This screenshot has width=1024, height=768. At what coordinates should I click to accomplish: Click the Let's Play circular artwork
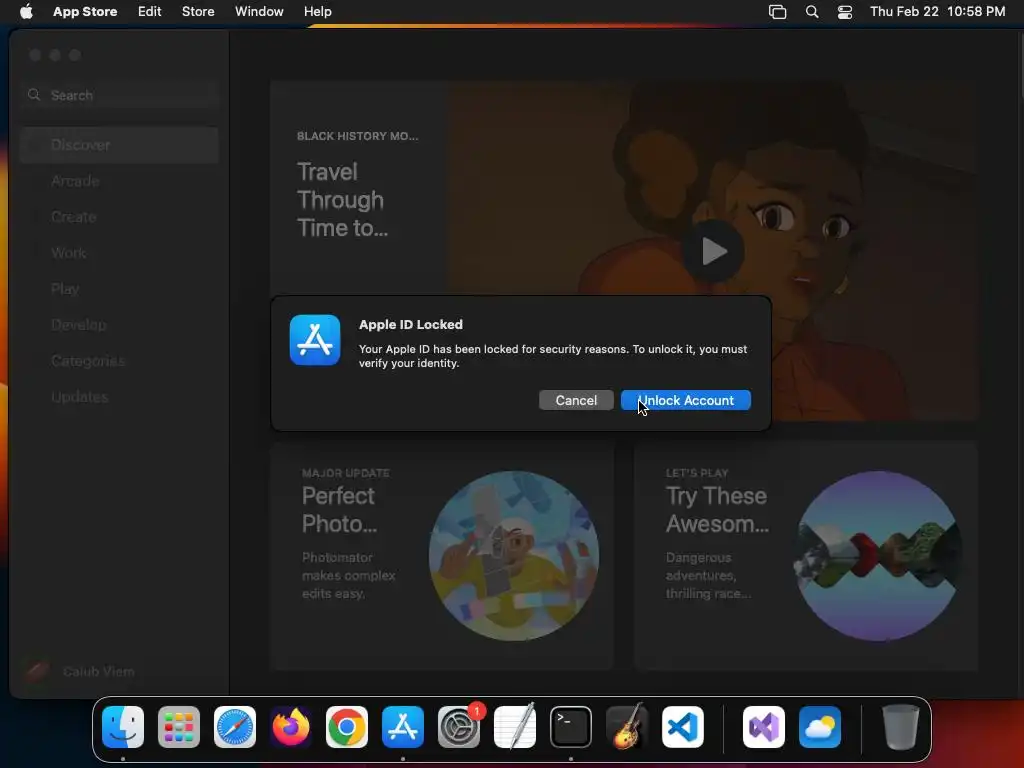(x=878, y=556)
